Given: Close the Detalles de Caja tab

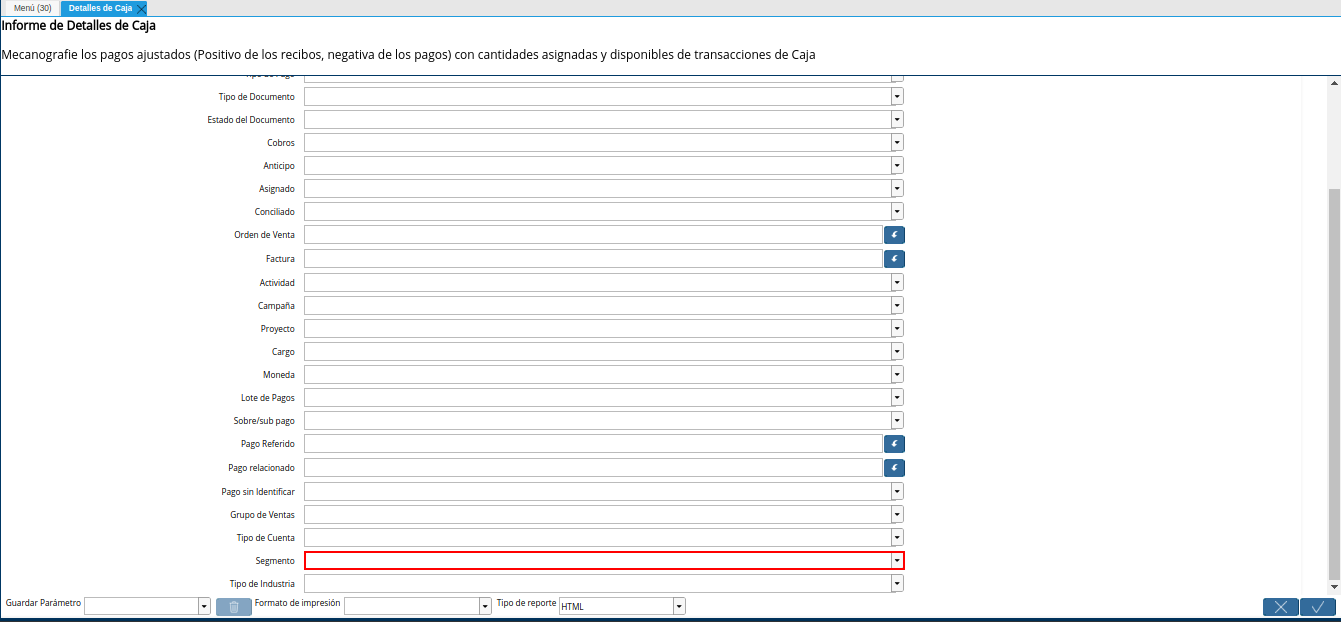Looking at the screenshot, I should [x=141, y=7].
